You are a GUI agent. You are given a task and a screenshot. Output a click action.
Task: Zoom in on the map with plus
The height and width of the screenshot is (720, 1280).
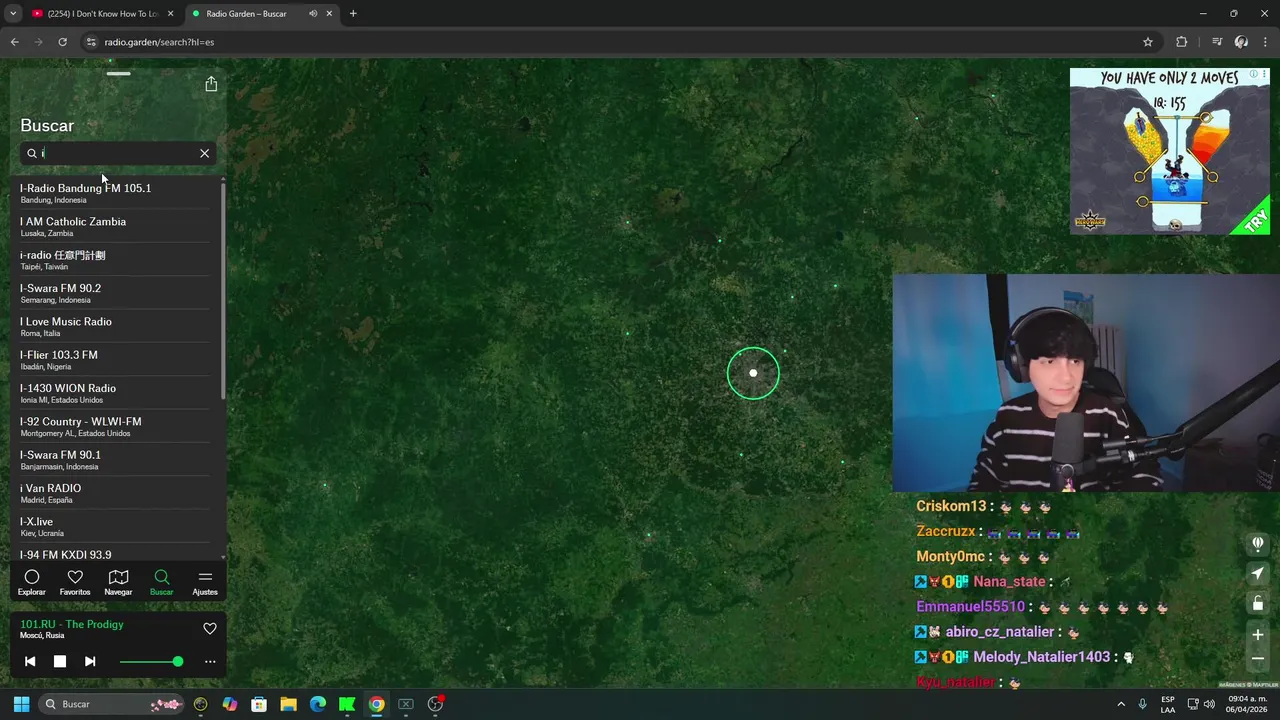[1258, 635]
